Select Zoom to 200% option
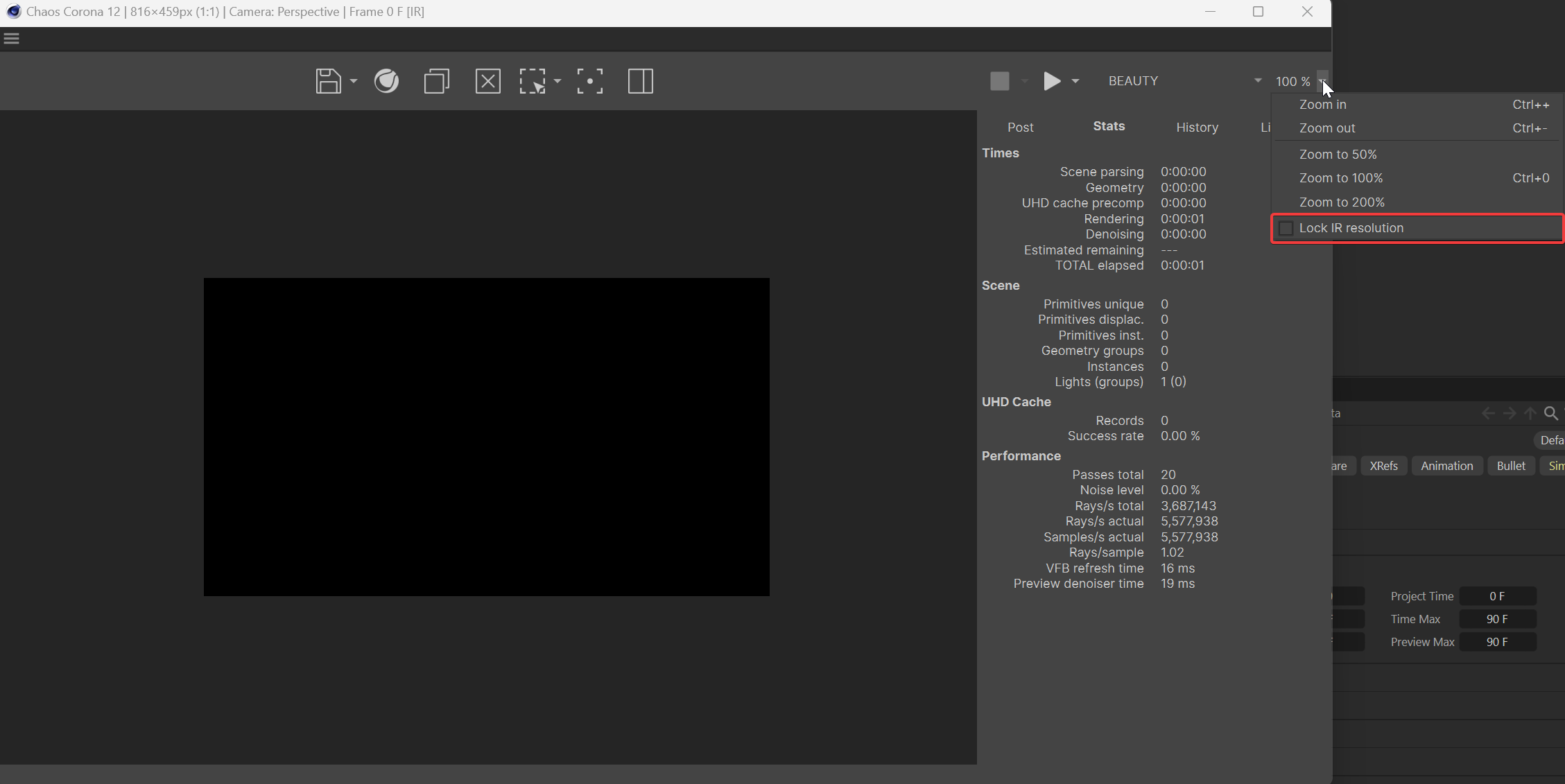Screen dimensions: 1565x784 tap(1341, 202)
